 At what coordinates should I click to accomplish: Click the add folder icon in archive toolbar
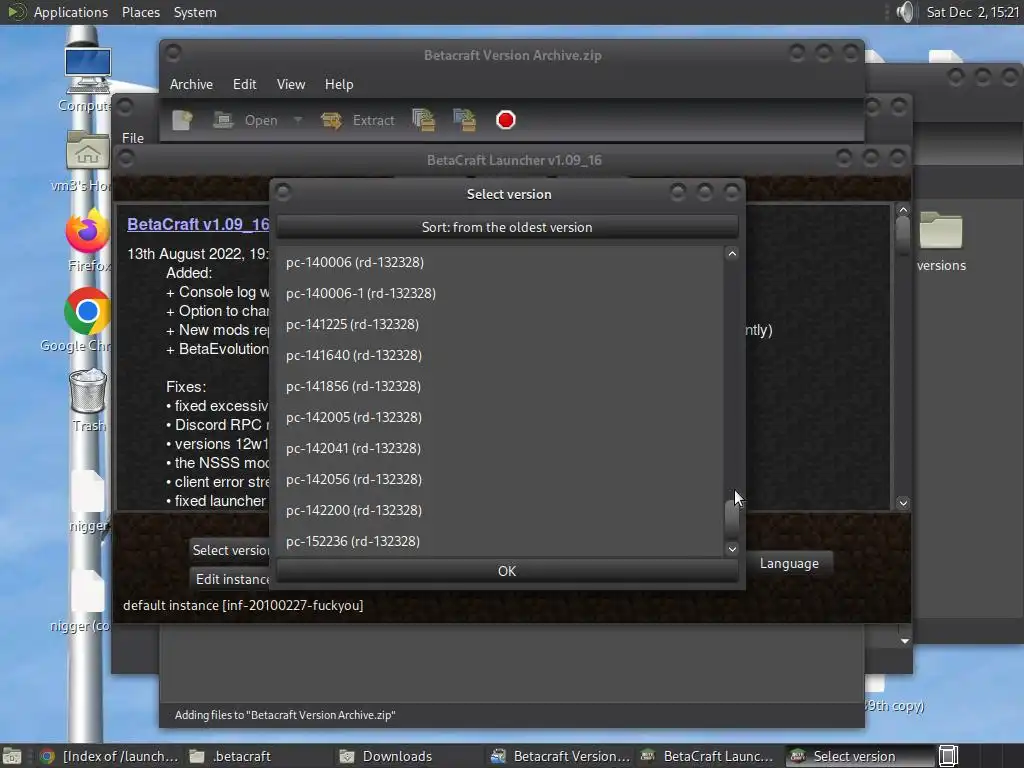coord(464,120)
